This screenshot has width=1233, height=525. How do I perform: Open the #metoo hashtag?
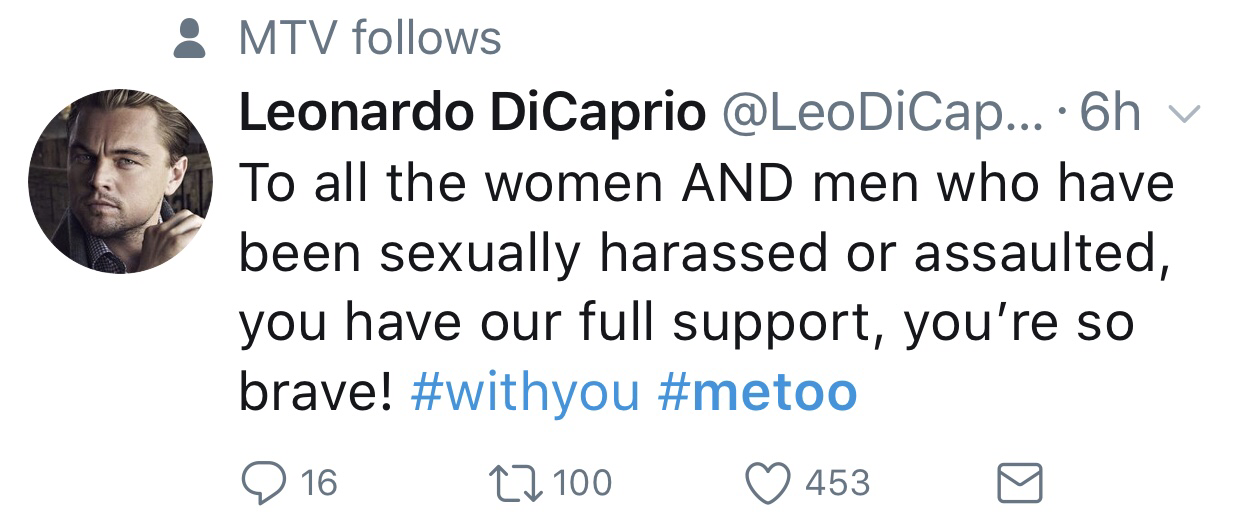click(758, 393)
